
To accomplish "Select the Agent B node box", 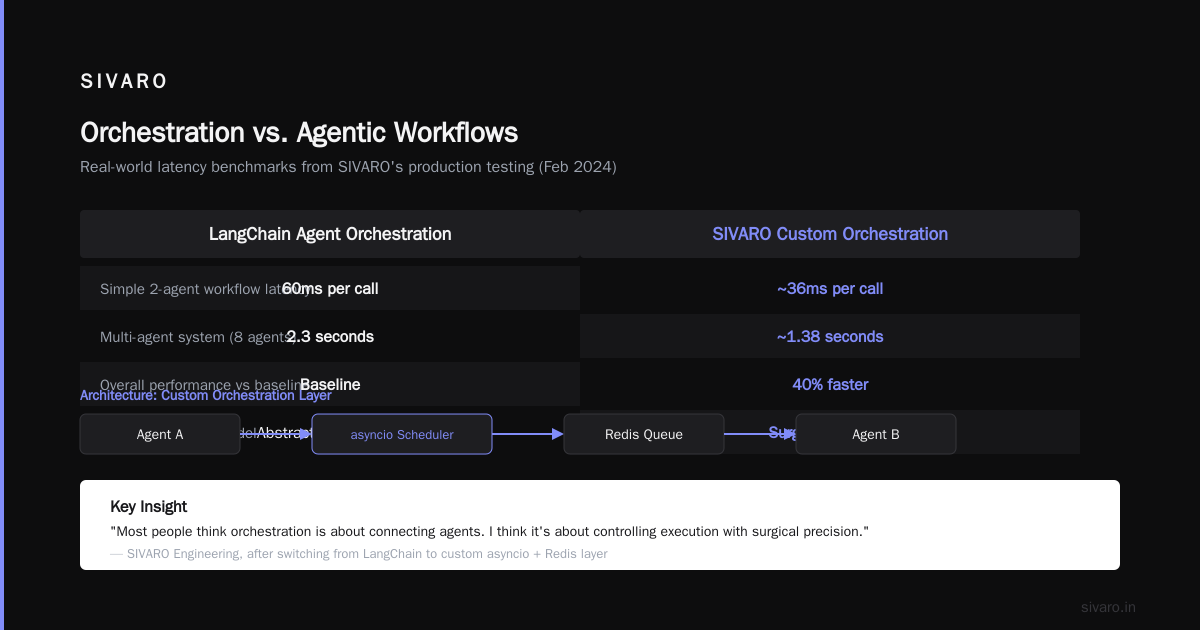I will pos(876,434).
